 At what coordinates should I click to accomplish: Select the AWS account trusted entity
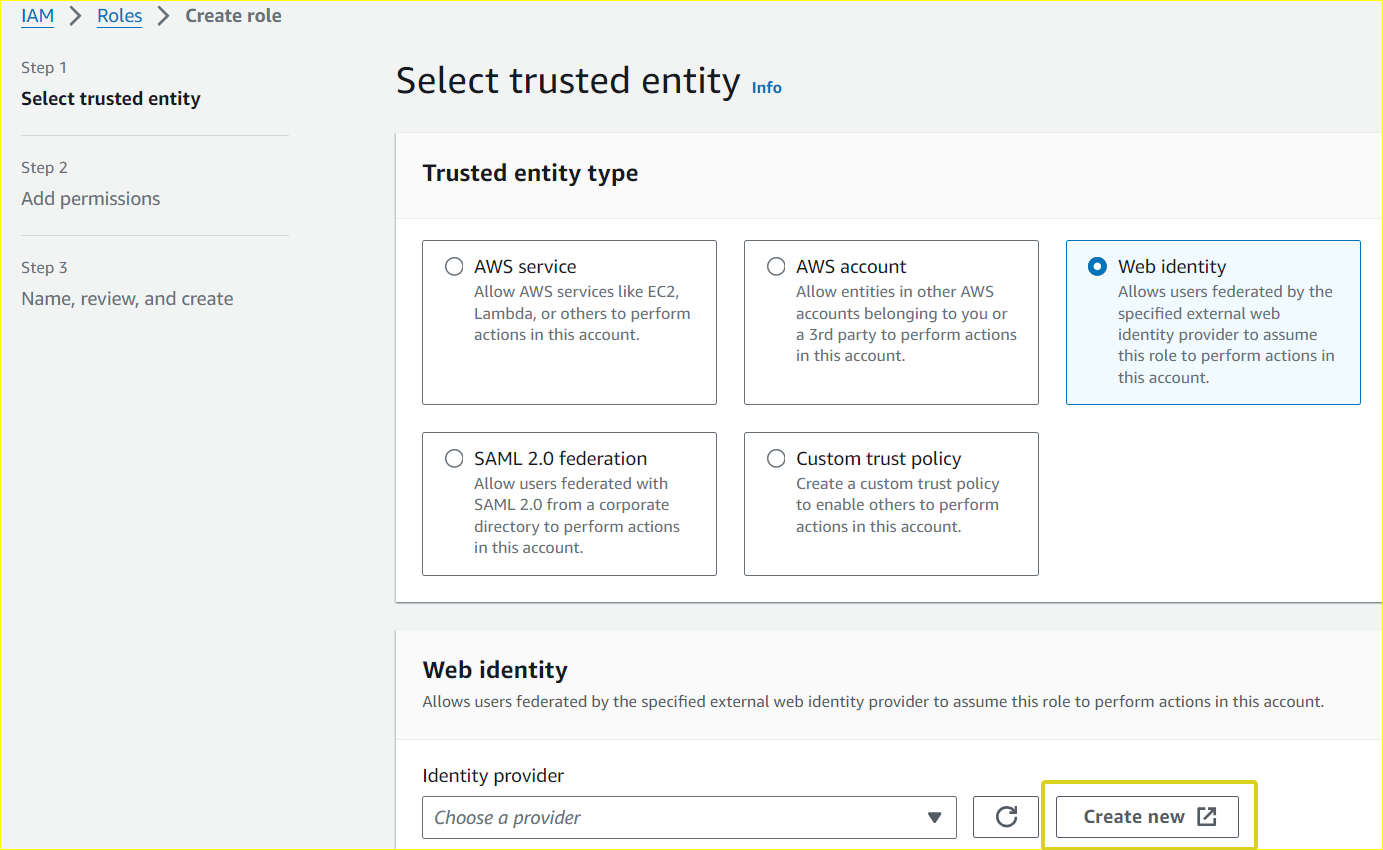pyautogui.click(x=776, y=266)
